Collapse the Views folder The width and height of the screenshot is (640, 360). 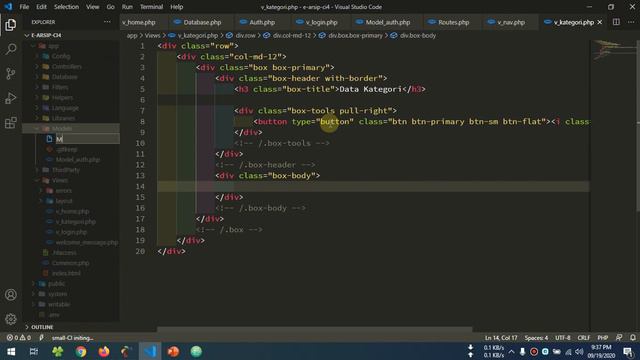[71, 180]
